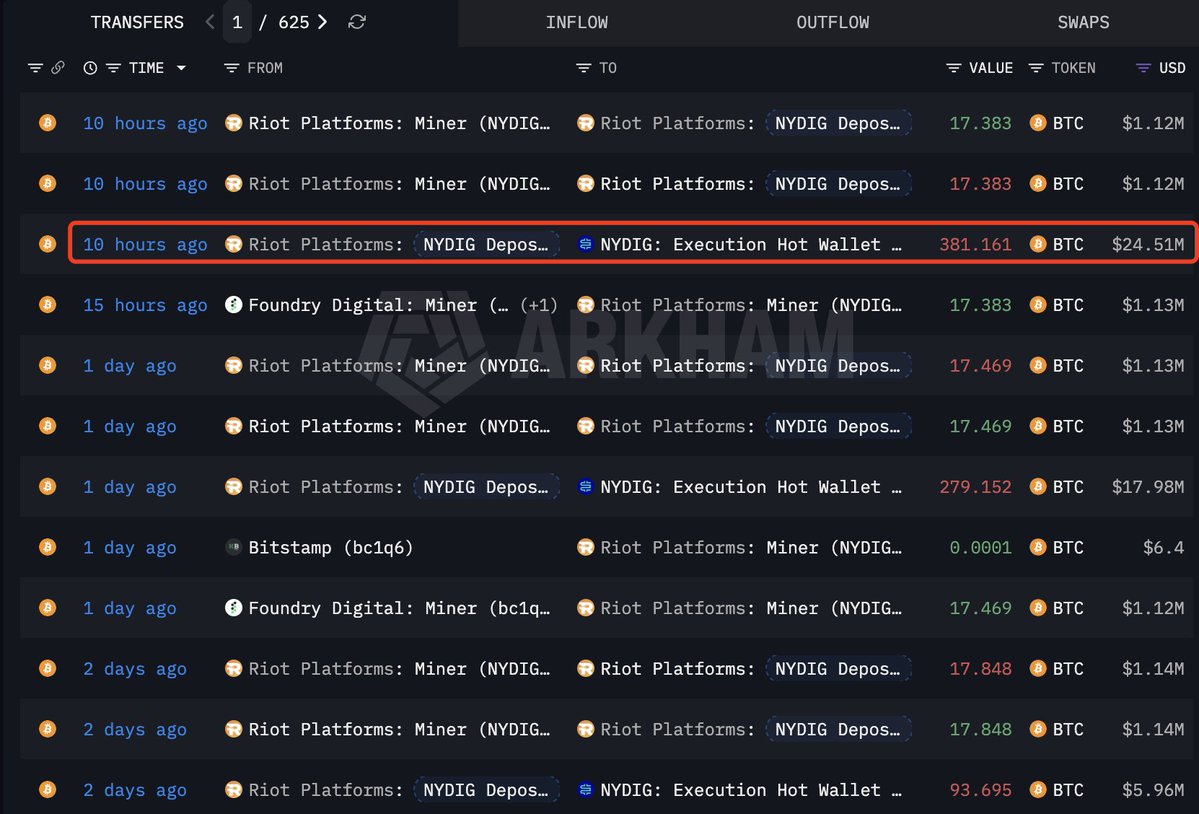Viewport: 1199px width, 814px height.
Task: Click the $24.51M USD amount
Action: pyautogui.click(x=1148, y=245)
